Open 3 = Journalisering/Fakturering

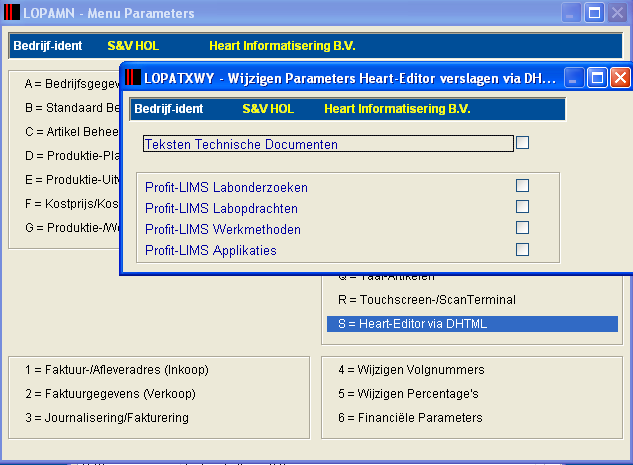point(107,417)
